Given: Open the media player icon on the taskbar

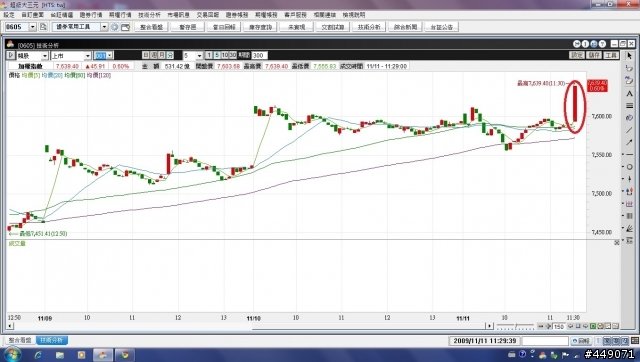Looking at the screenshot, I should (81, 355).
